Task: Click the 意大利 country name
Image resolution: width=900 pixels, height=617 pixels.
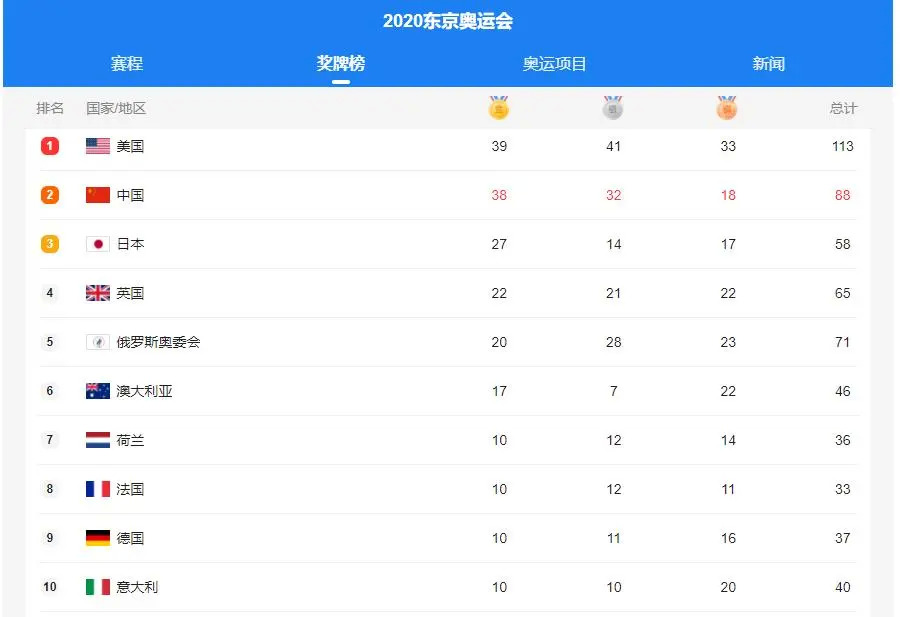Action: [137, 587]
